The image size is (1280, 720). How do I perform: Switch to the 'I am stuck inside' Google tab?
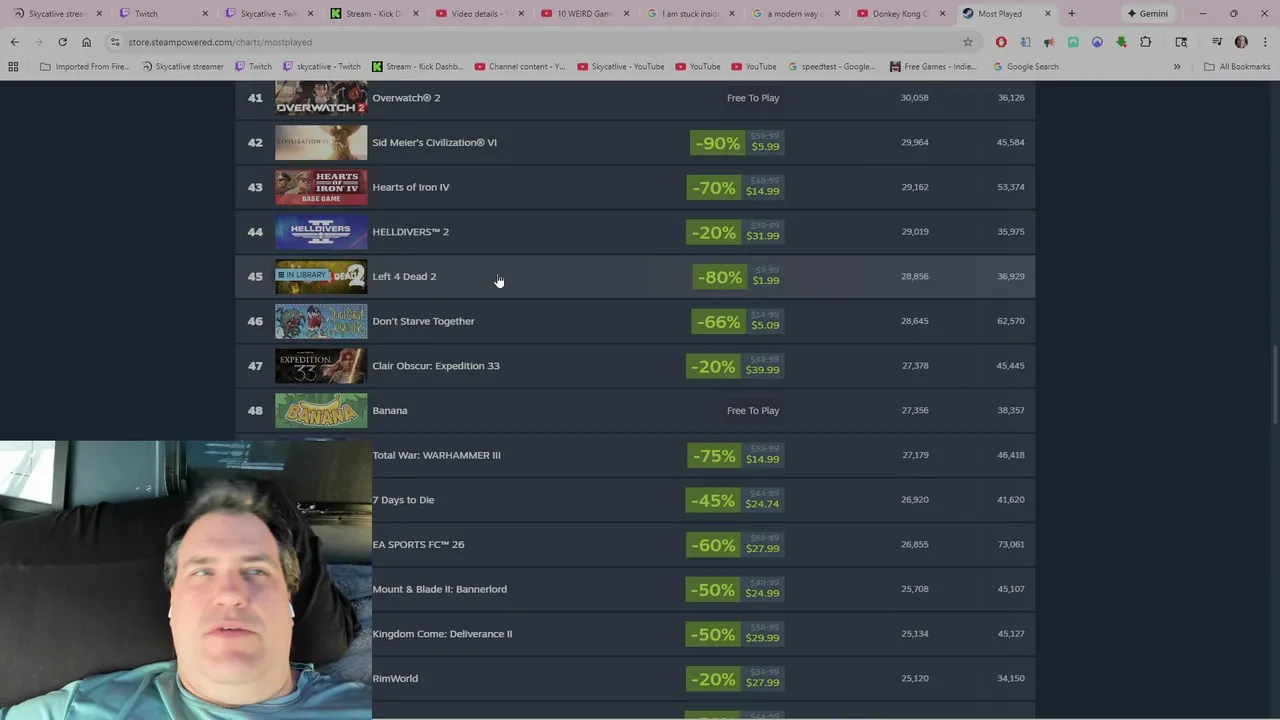pyautogui.click(x=690, y=14)
